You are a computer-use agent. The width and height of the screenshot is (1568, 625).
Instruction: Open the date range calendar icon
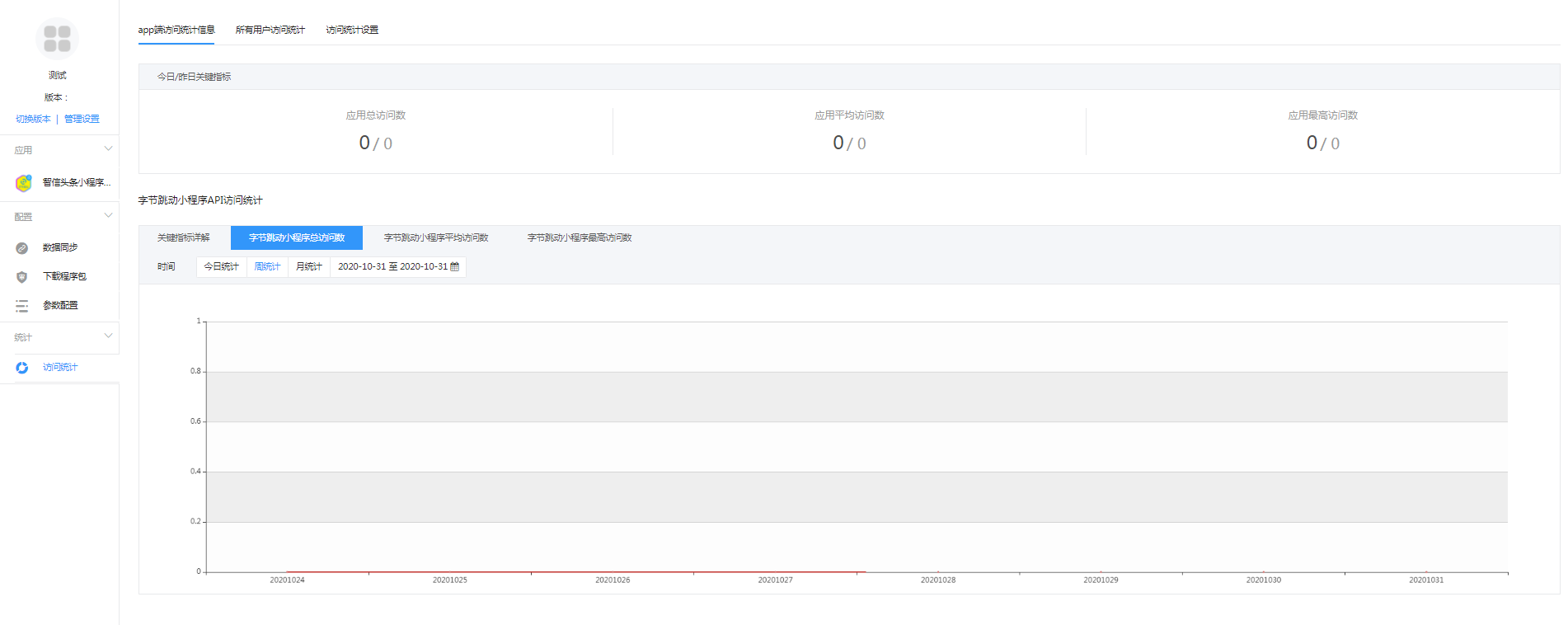[x=454, y=266]
